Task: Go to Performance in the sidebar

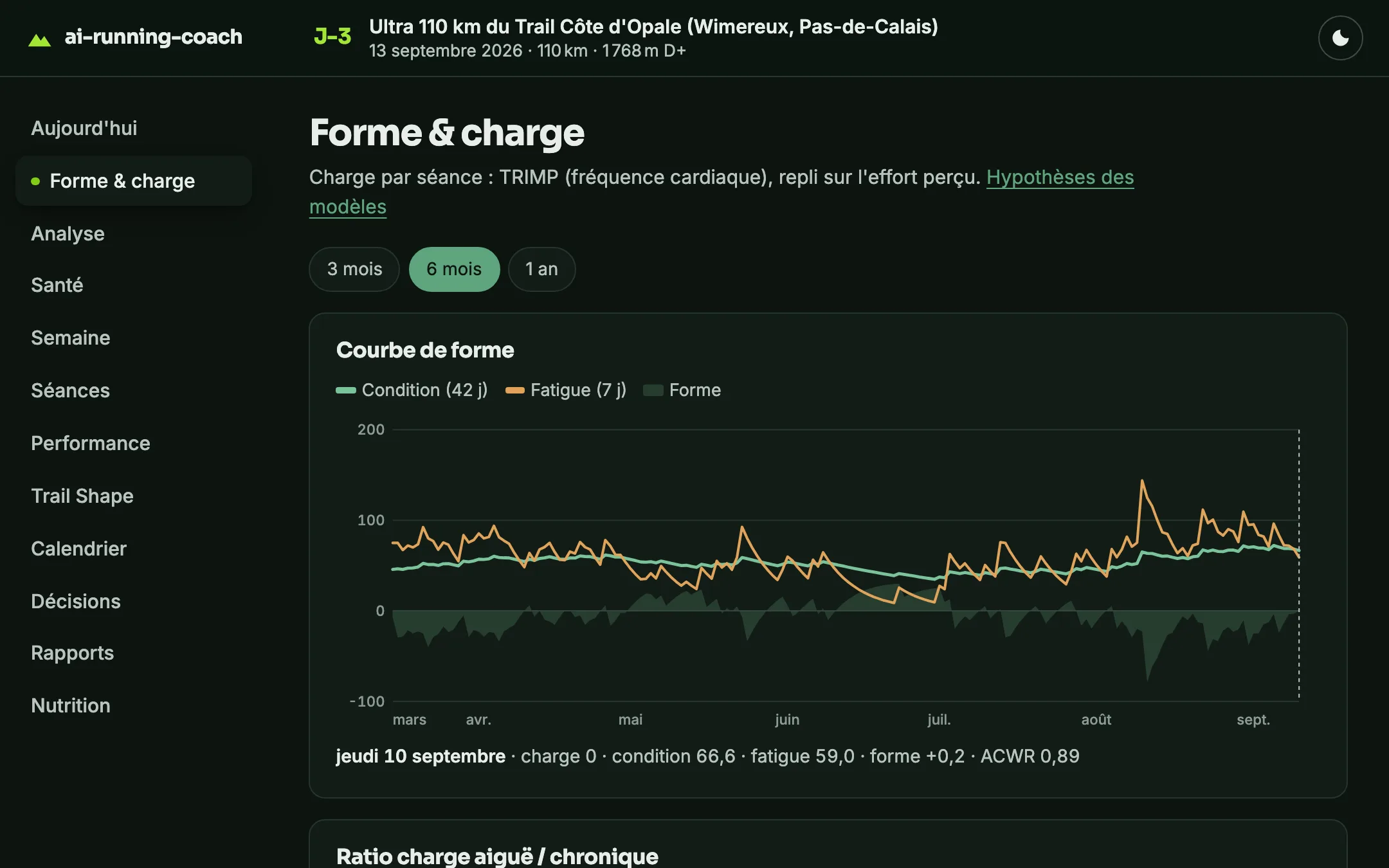Action: 91,443
